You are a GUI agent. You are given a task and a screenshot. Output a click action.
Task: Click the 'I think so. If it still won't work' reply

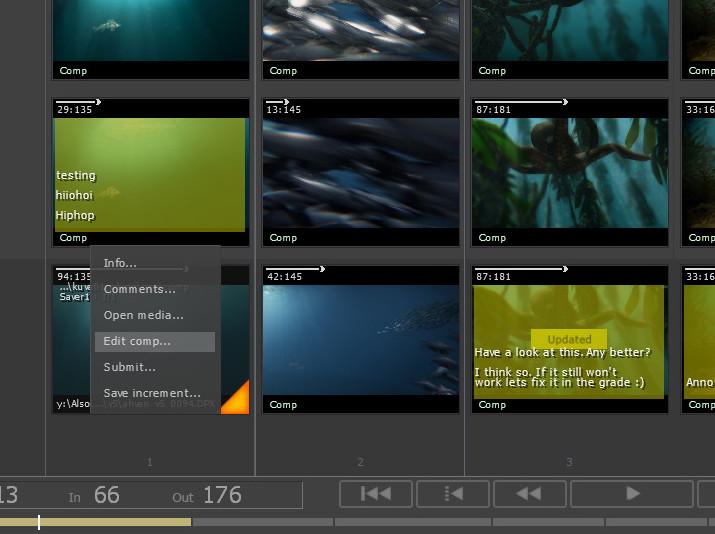click(560, 378)
